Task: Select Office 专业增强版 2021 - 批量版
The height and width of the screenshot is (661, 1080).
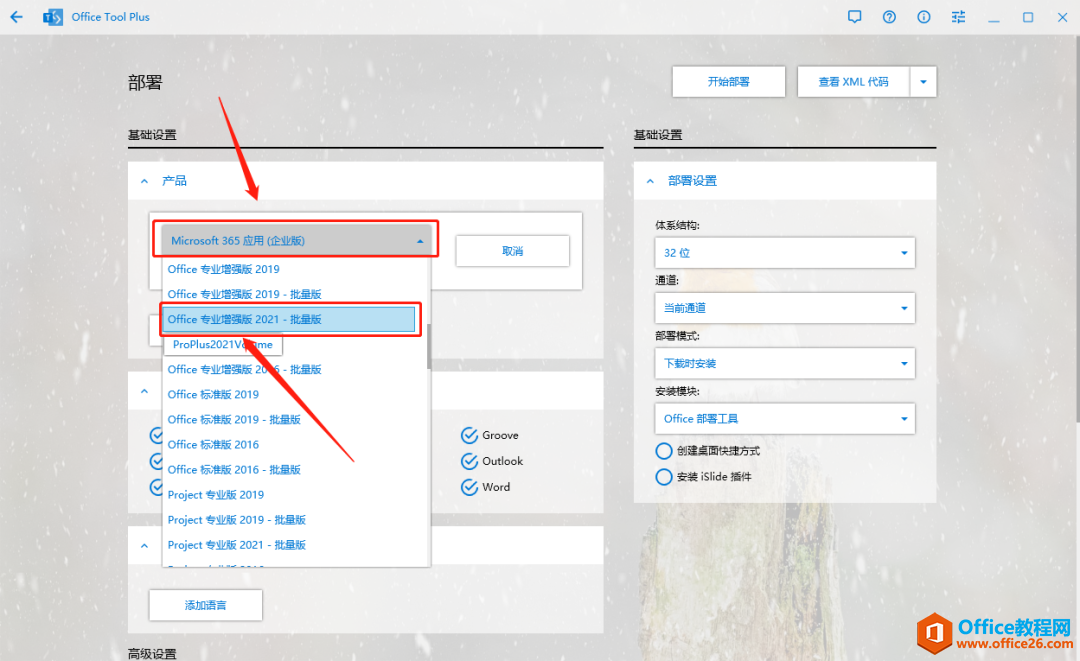Action: (289, 319)
